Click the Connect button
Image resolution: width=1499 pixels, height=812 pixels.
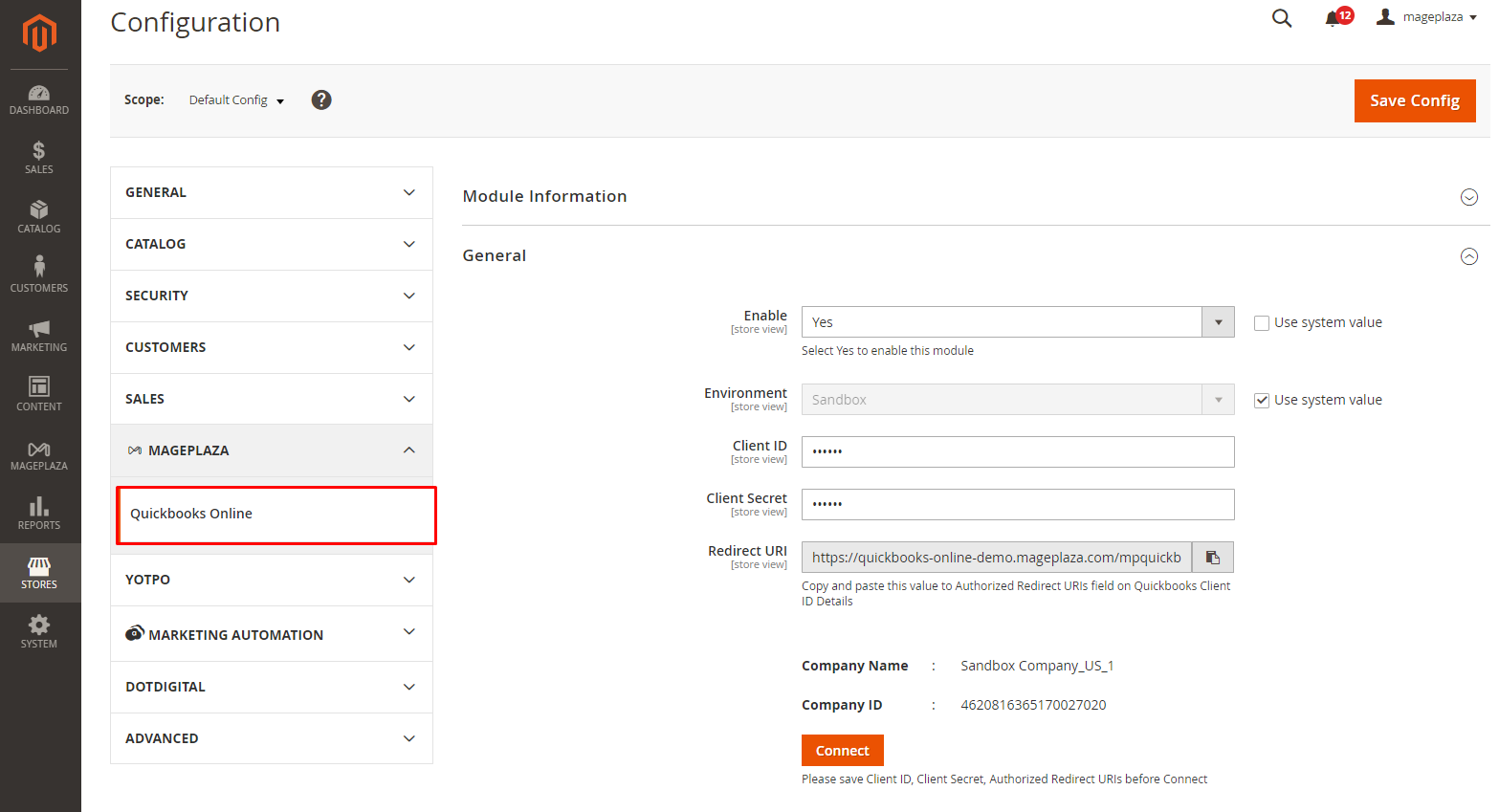tap(843, 751)
